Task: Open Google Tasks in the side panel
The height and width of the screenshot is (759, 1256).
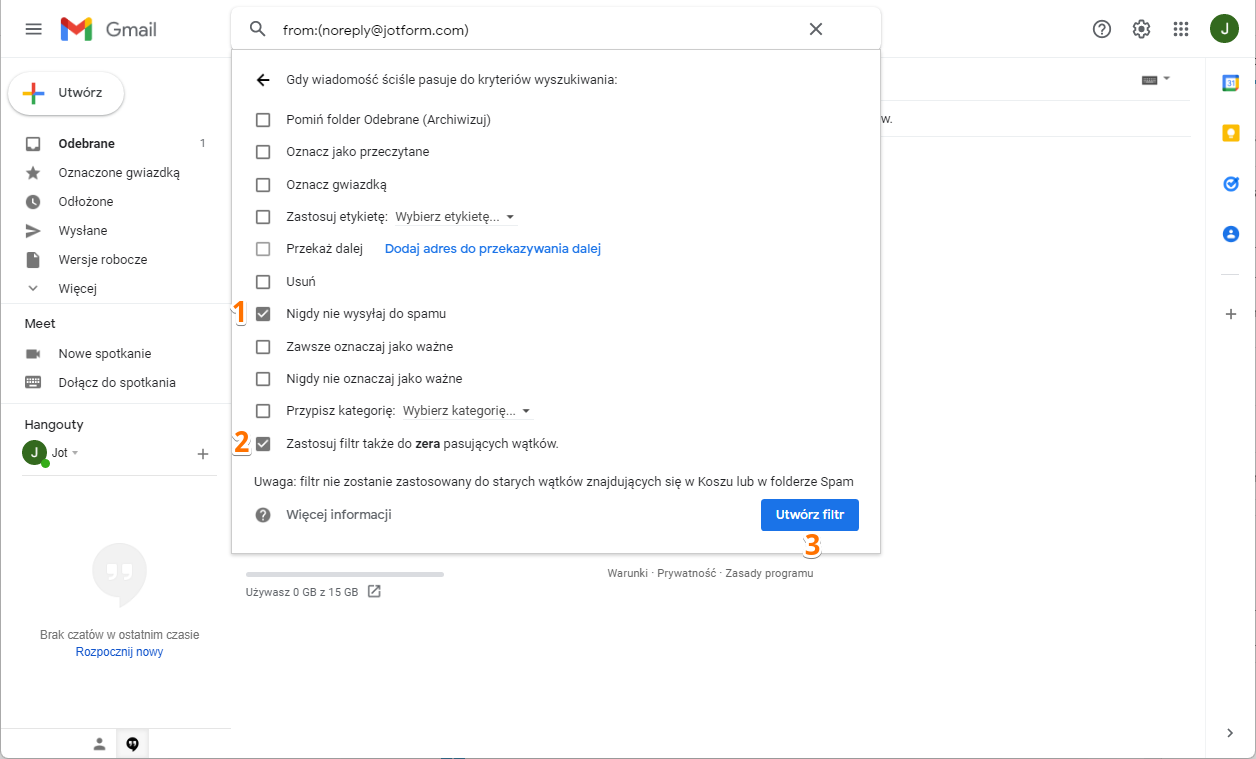Action: [x=1231, y=184]
